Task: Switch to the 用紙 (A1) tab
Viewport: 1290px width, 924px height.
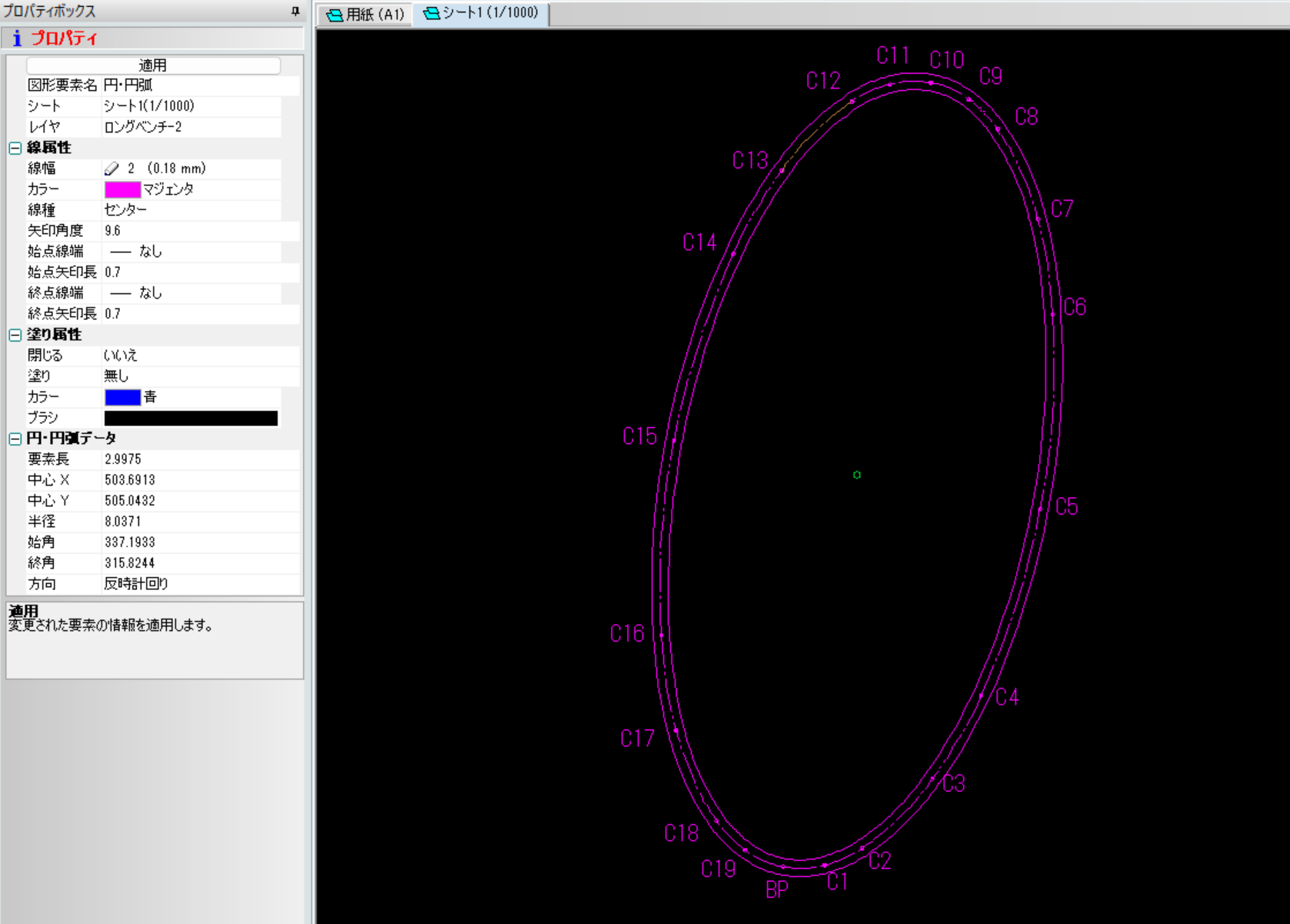Action: pyautogui.click(x=365, y=15)
